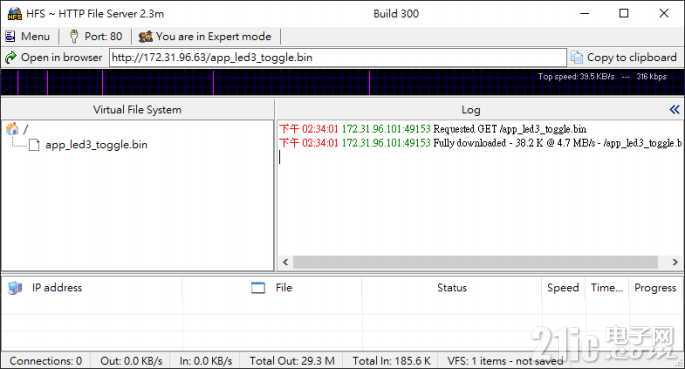Click the HFS application title bar icon

coord(14,14)
